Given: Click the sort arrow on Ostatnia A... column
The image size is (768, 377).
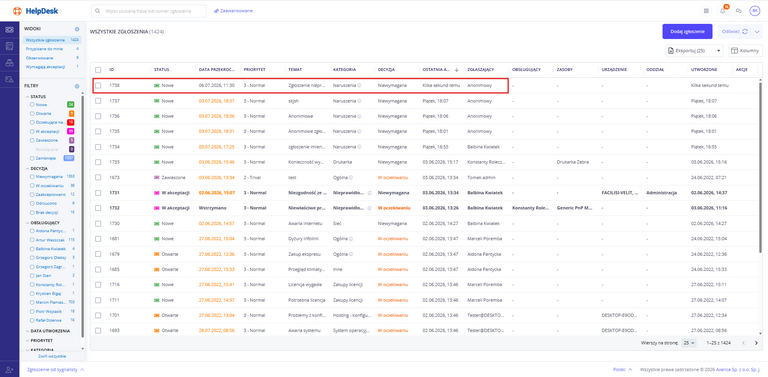Looking at the screenshot, I should 457,70.
